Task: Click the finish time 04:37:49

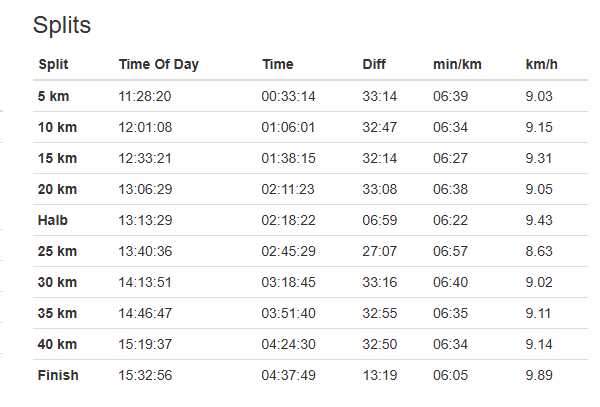Action: tap(288, 376)
